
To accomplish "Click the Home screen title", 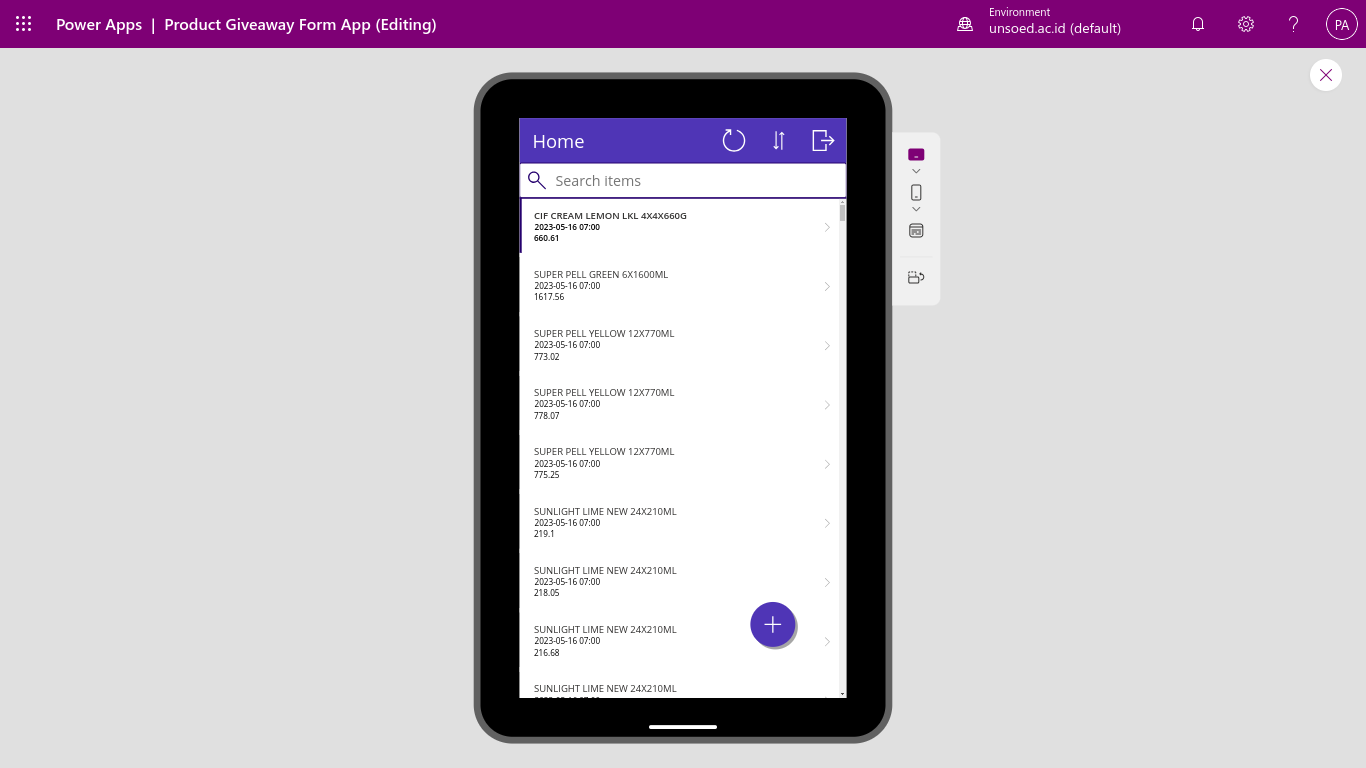I will click(558, 141).
